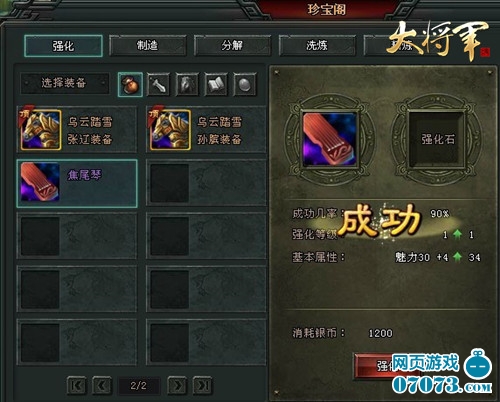The image size is (500, 402).
Task: Jump to the last page arrow
Action: coord(203,386)
